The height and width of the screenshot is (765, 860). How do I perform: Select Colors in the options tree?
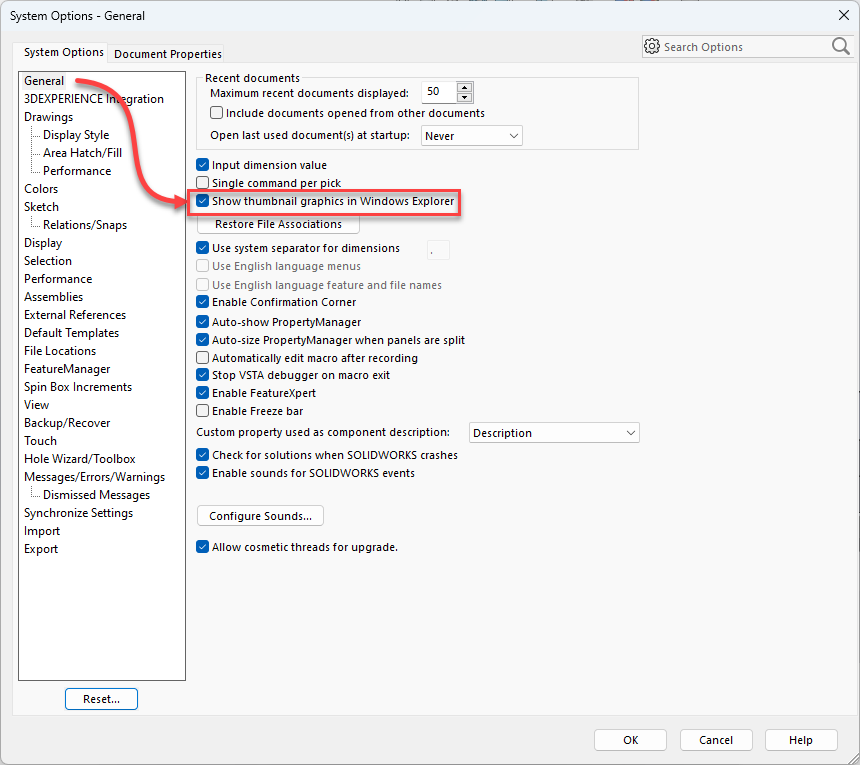pos(41,189)
